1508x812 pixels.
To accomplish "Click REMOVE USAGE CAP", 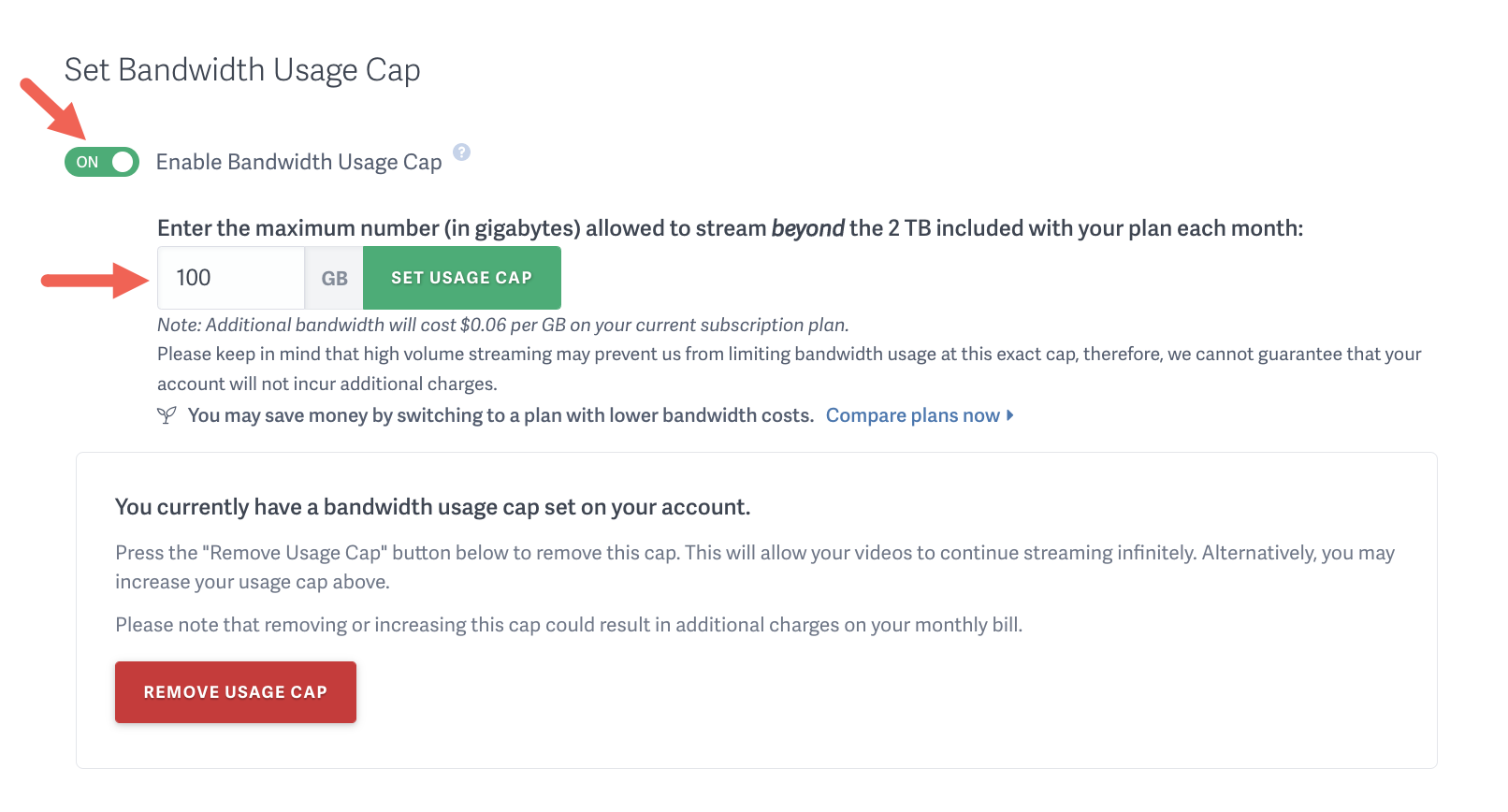I will click(235, 691).
